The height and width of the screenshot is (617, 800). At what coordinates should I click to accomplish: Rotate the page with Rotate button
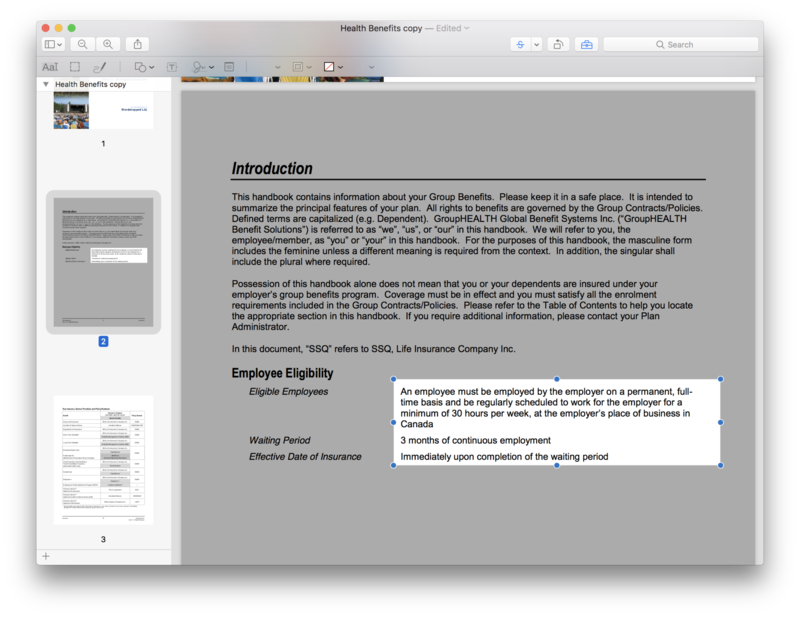point(558,44)
